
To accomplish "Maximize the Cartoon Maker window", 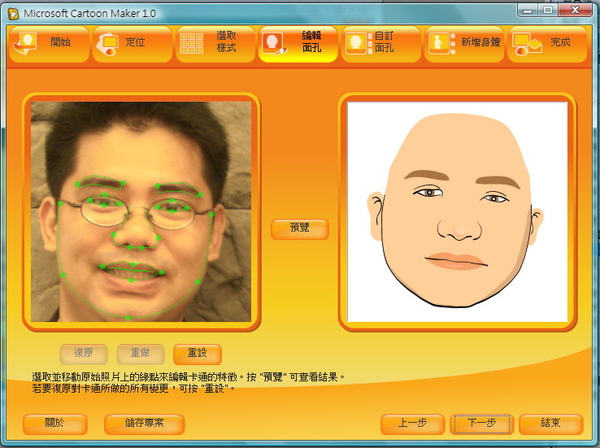I will coord(548,10).
